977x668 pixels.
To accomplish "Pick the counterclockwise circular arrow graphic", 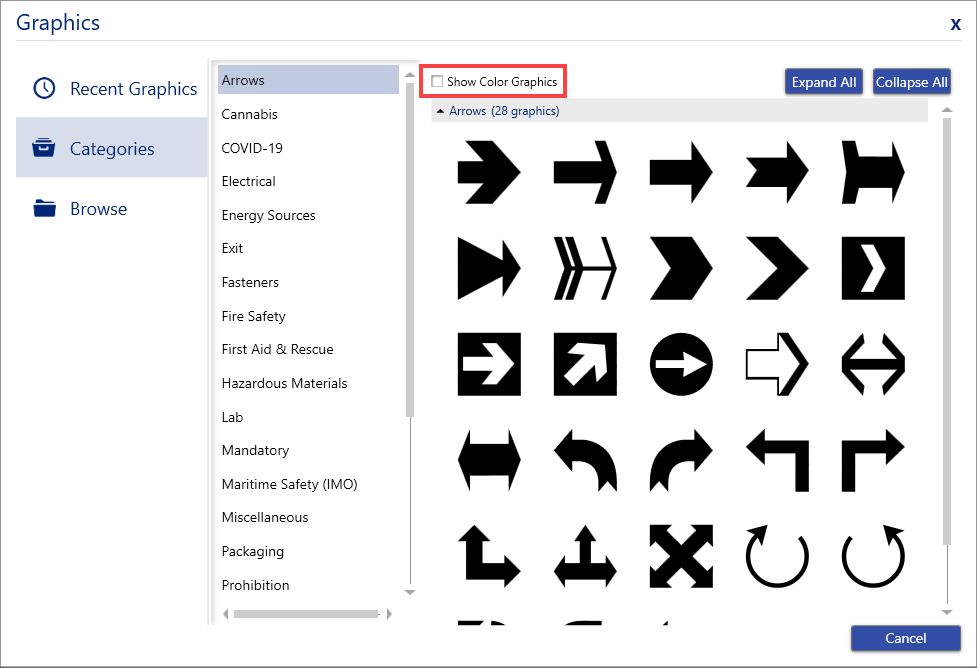I will click(x=777, y=556).
